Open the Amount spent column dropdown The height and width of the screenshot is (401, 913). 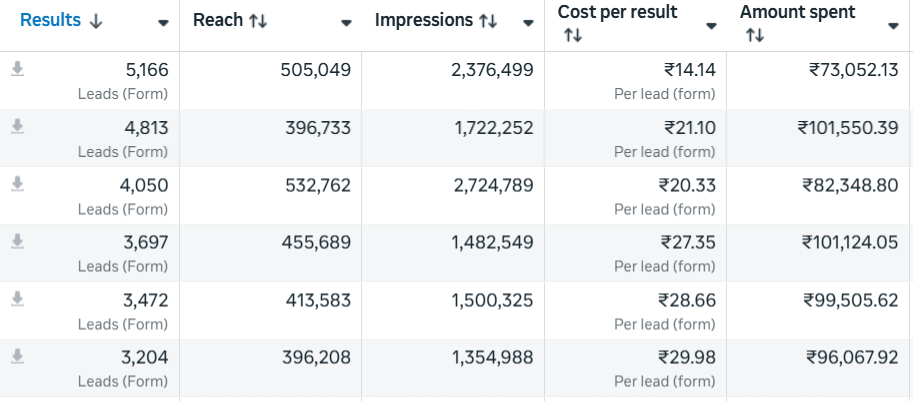click(x=893, y=25)
